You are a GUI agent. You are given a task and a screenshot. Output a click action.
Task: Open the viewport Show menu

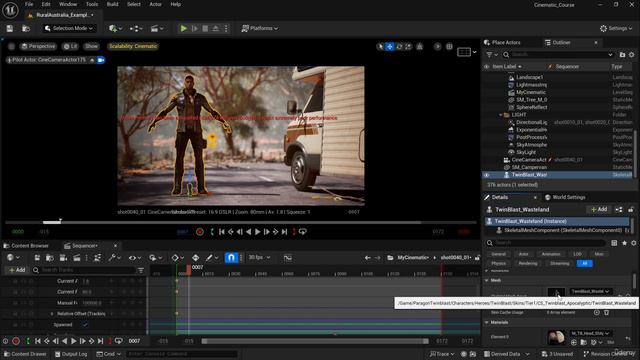(91, 46)
